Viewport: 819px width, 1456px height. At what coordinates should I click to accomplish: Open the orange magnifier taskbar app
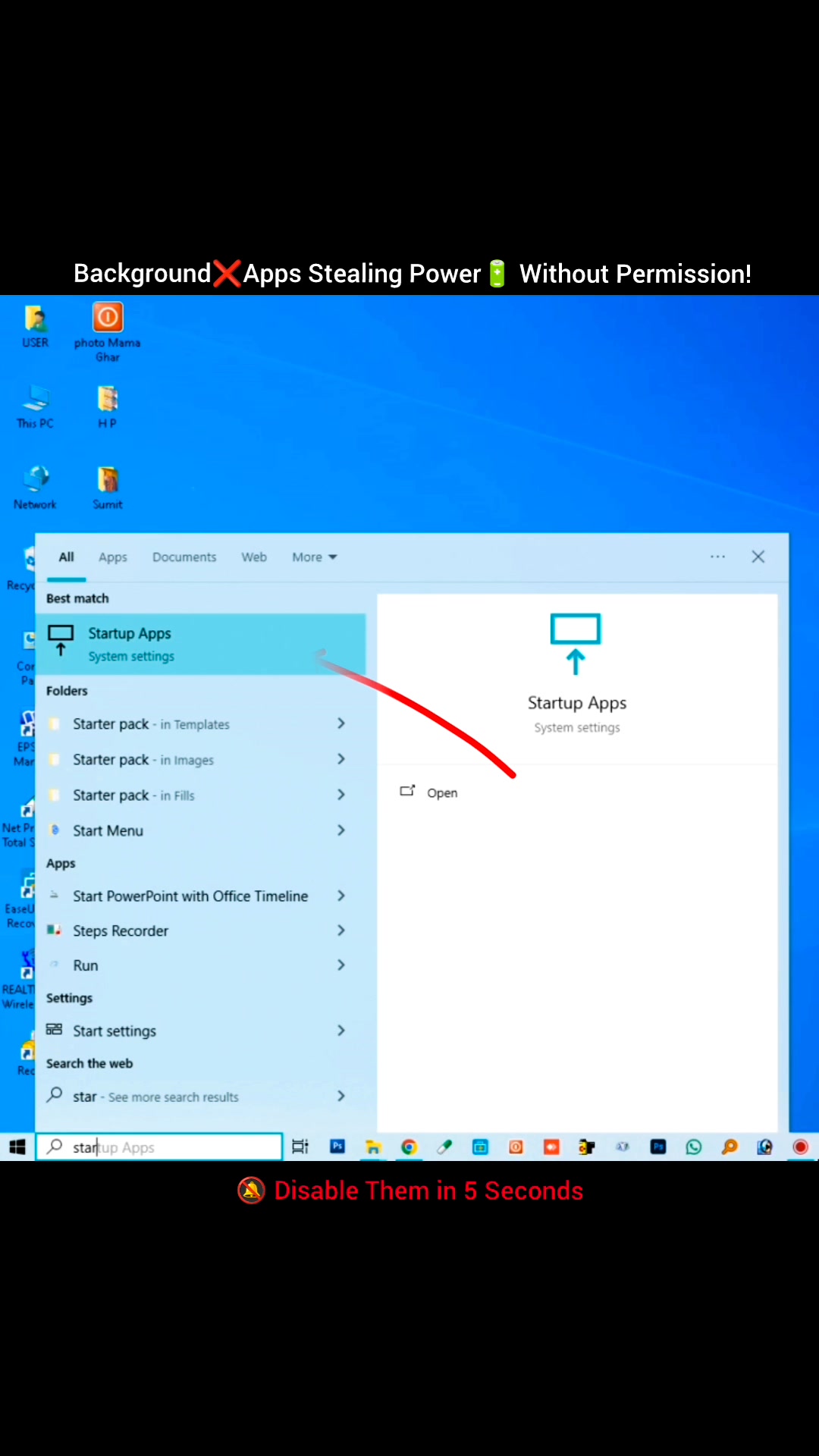coord(730,1147)
